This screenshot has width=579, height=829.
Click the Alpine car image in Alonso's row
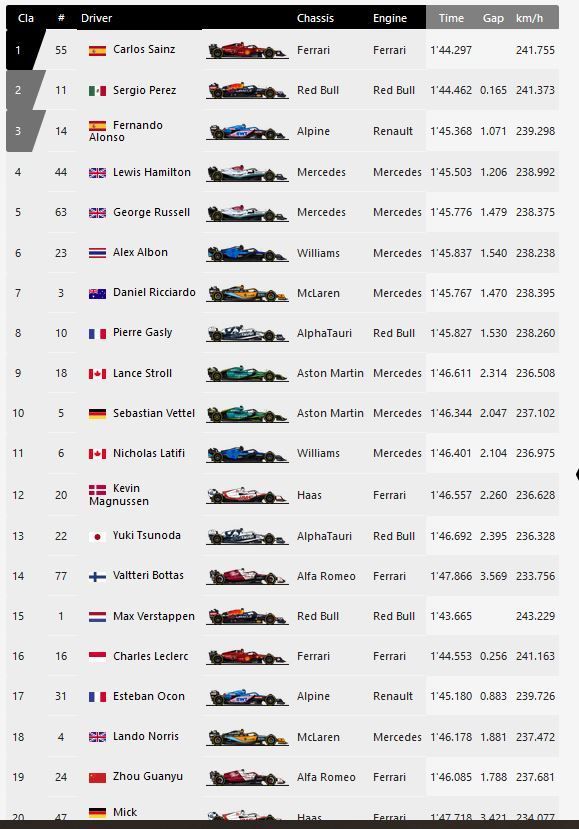point(247,132)
